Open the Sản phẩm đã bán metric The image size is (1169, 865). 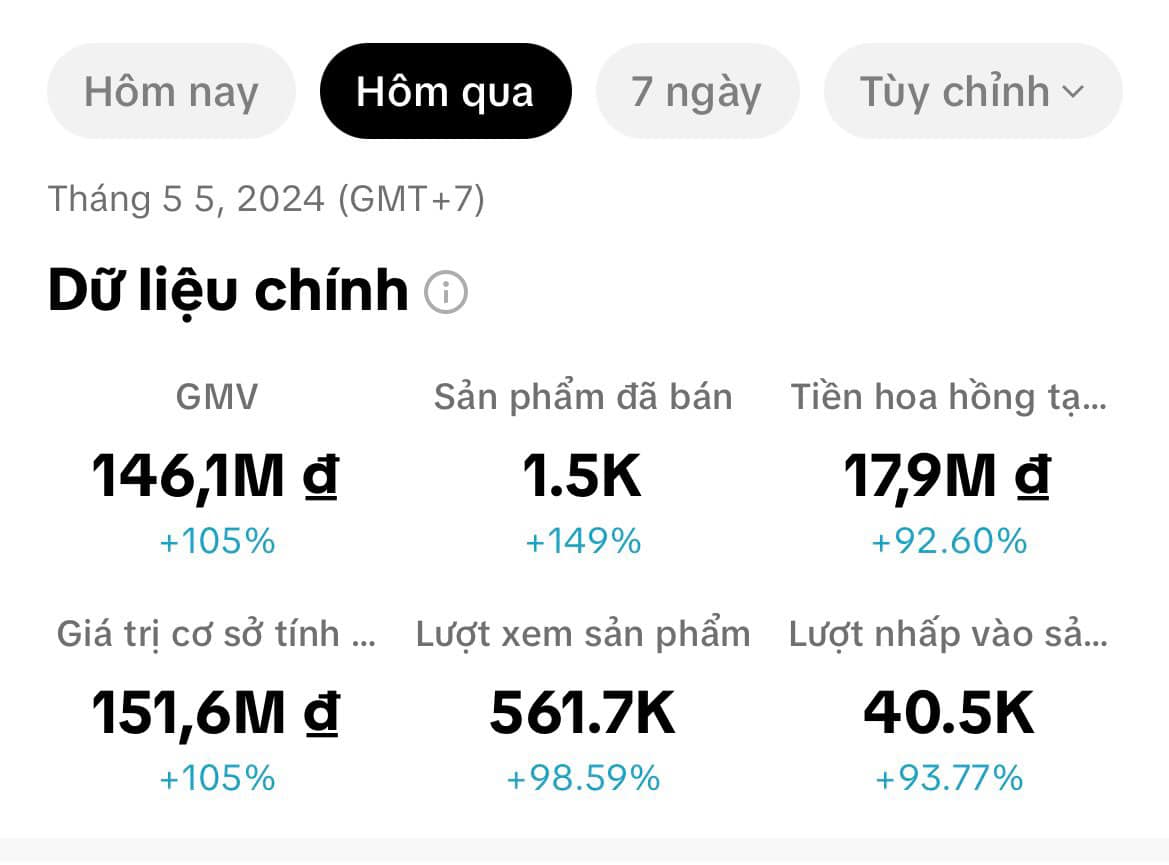pyautogui.click(x=583, y=398)
